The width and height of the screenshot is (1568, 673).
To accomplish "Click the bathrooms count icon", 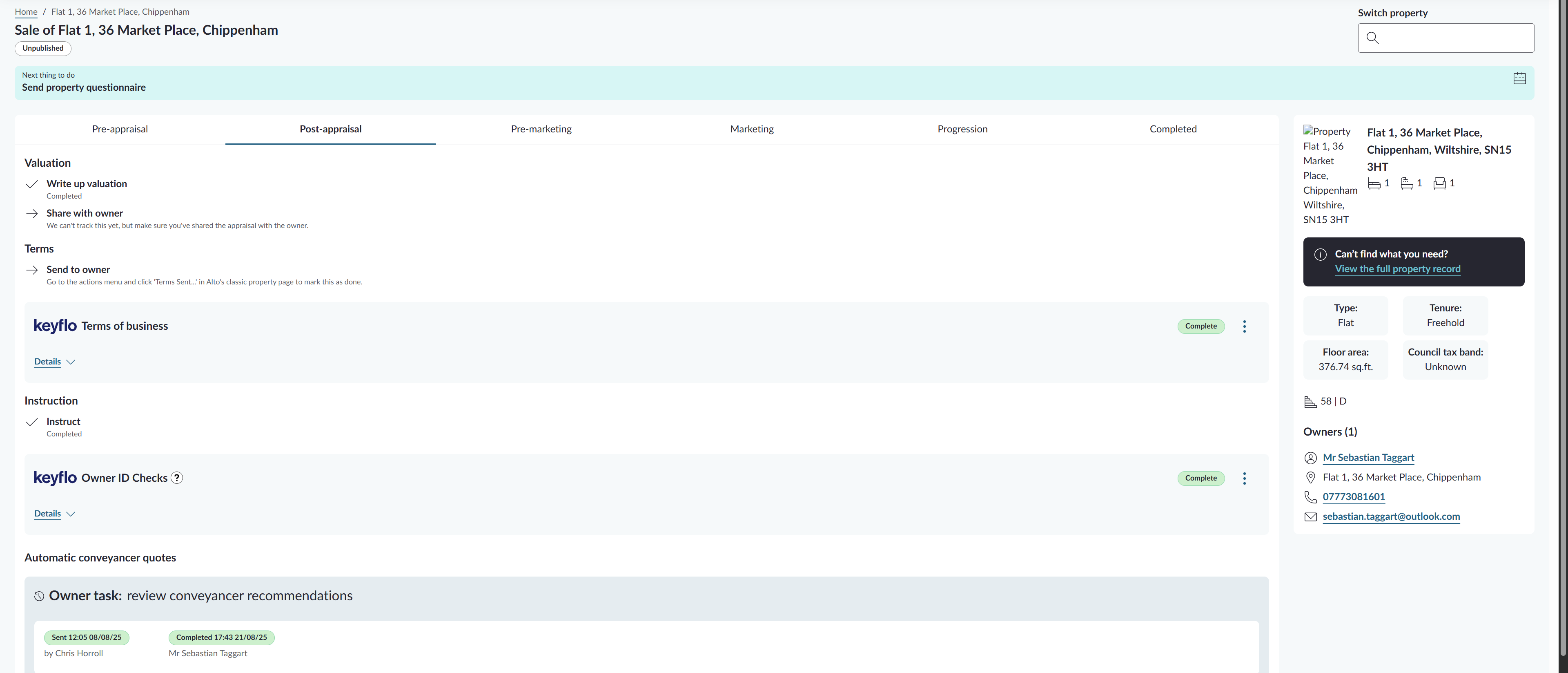I will click(x=1407, y=183).
